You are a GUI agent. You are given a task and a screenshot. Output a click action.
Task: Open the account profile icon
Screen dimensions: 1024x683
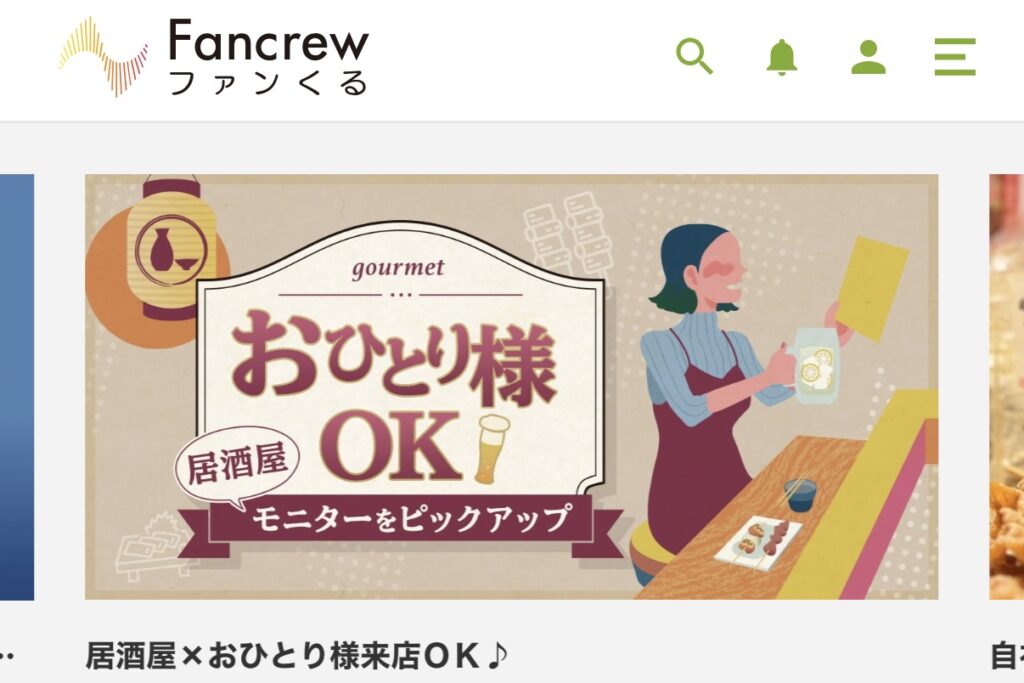[x=868, y=57]
